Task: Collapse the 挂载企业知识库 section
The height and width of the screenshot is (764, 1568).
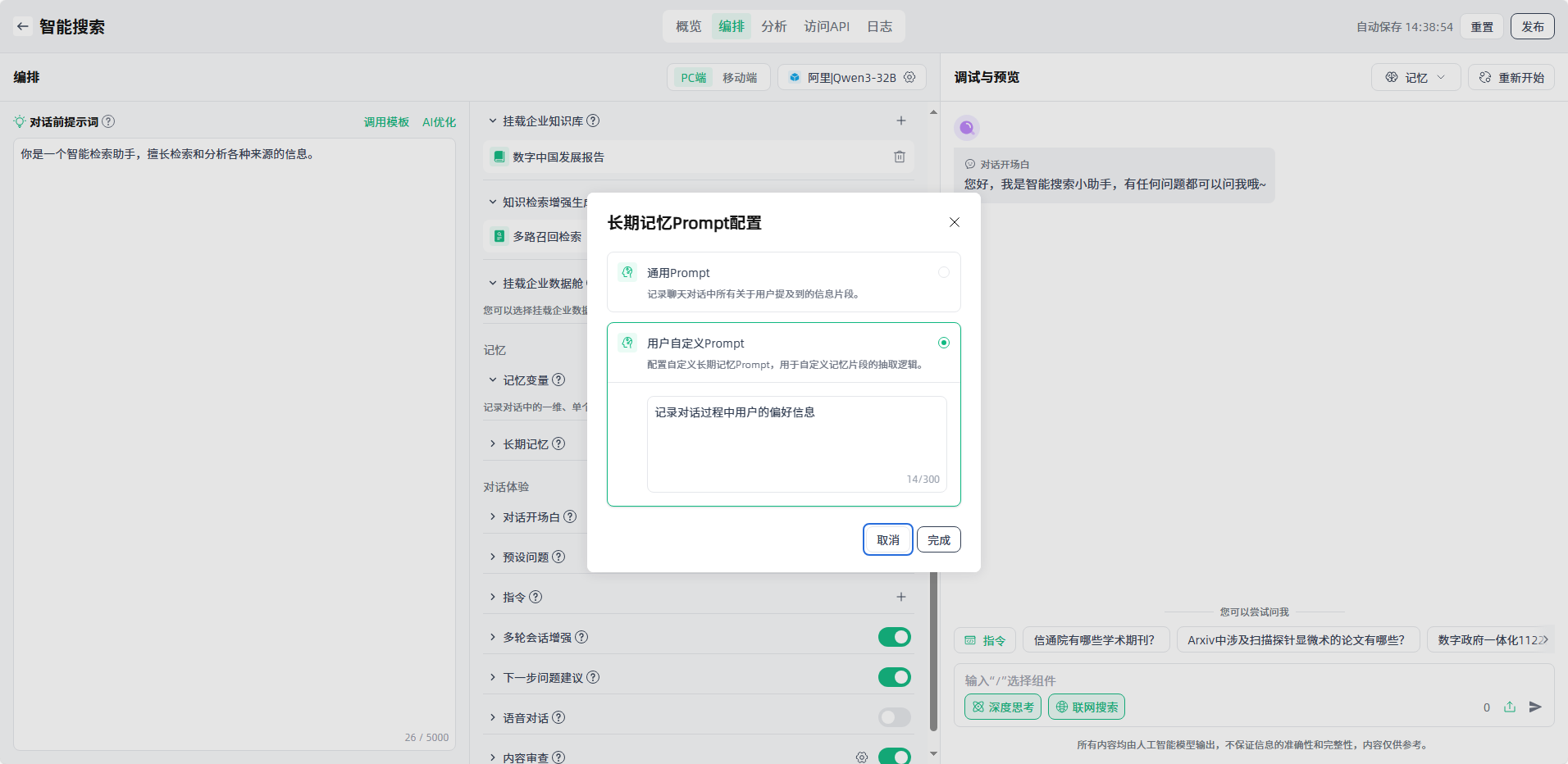Action: [493, 121]
